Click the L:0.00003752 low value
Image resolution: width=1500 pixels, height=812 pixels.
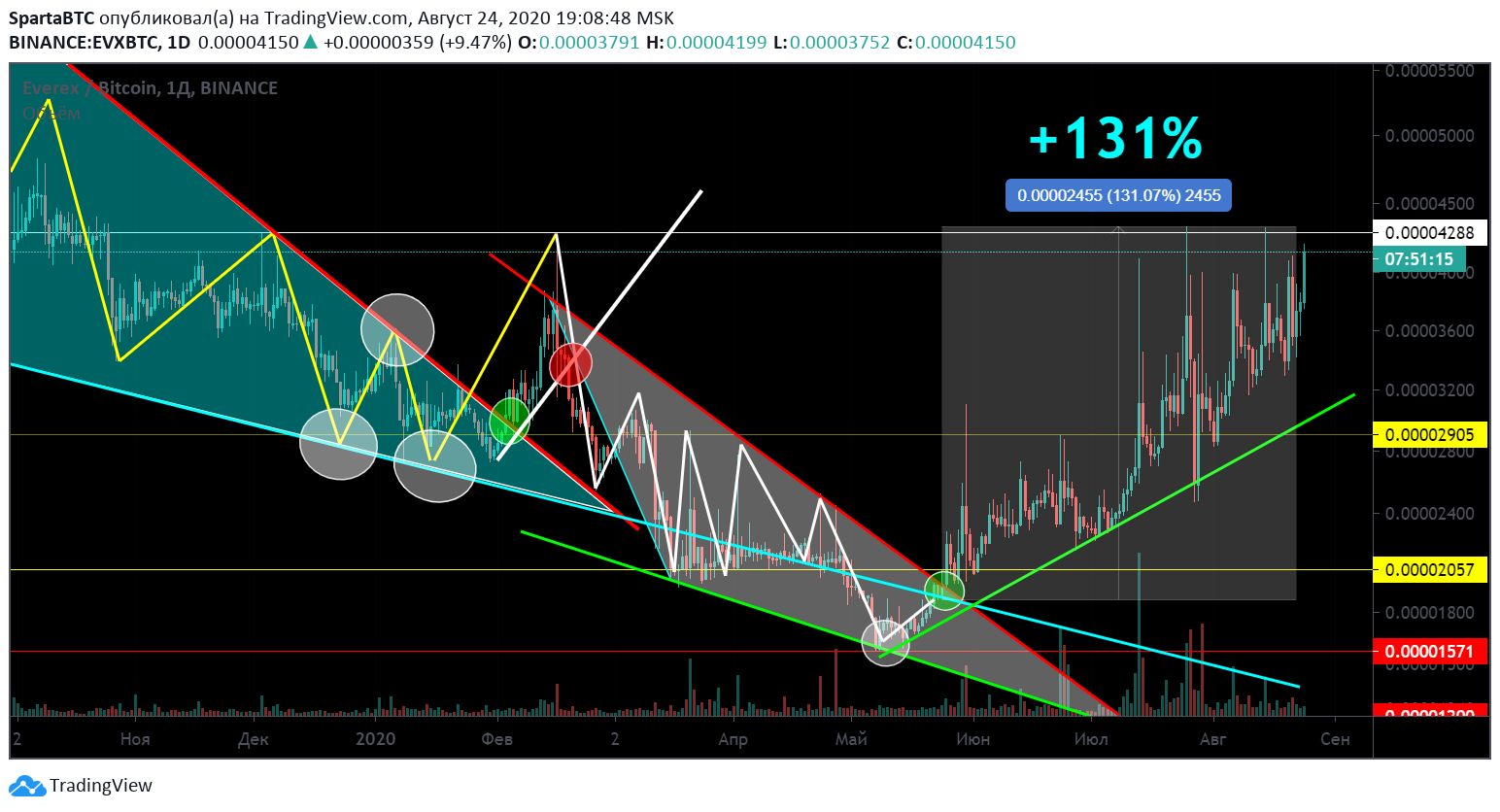coord(832,43)
